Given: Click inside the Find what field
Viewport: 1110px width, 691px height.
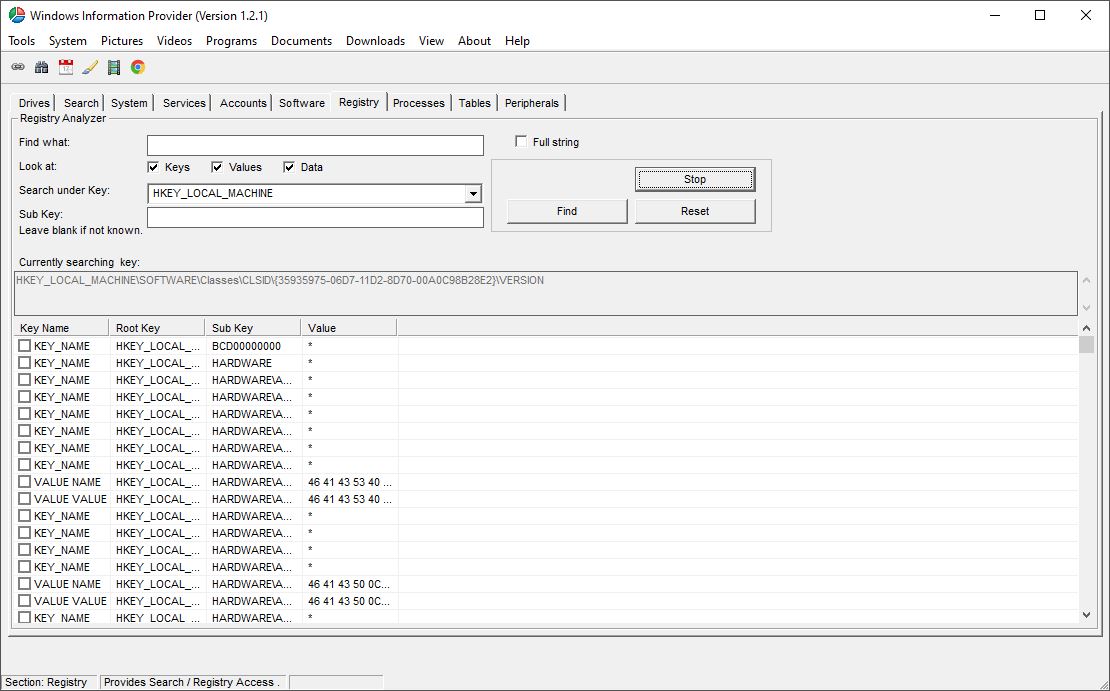Looking at the screenshot, I should [x=313, y=144].
